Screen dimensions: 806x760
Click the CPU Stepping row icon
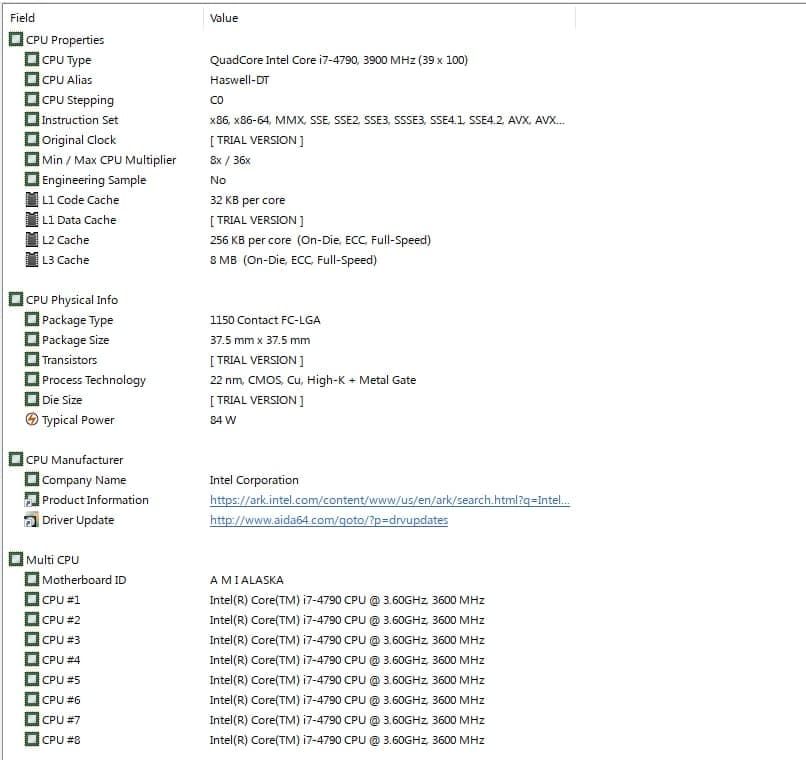point(32,99)
